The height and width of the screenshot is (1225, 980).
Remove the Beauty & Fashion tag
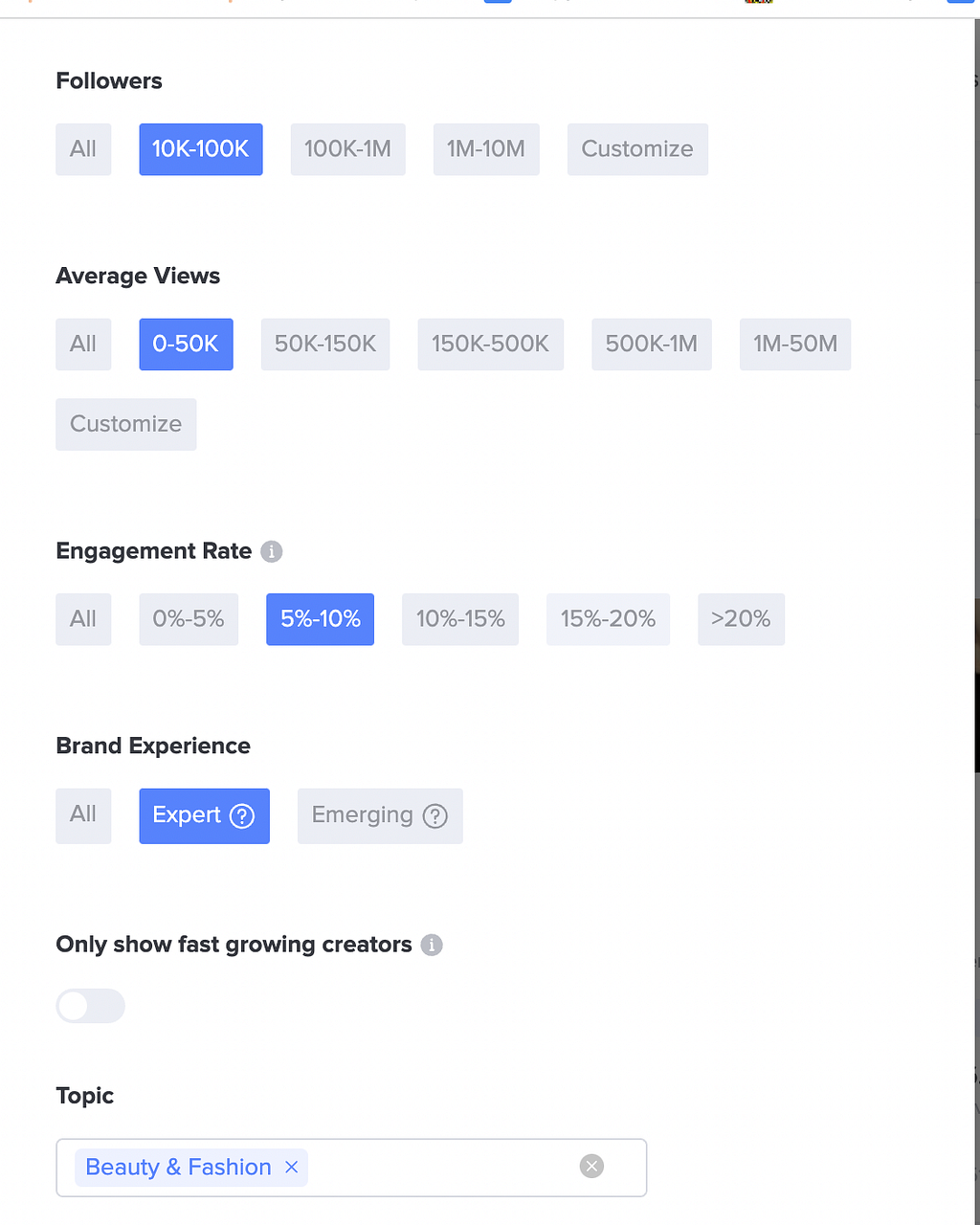(292, 1167)
